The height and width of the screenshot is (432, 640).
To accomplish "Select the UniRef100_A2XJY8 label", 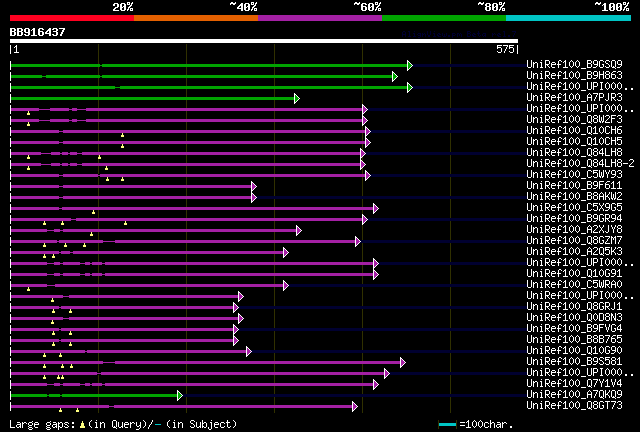I will click(x=574, y=229).
